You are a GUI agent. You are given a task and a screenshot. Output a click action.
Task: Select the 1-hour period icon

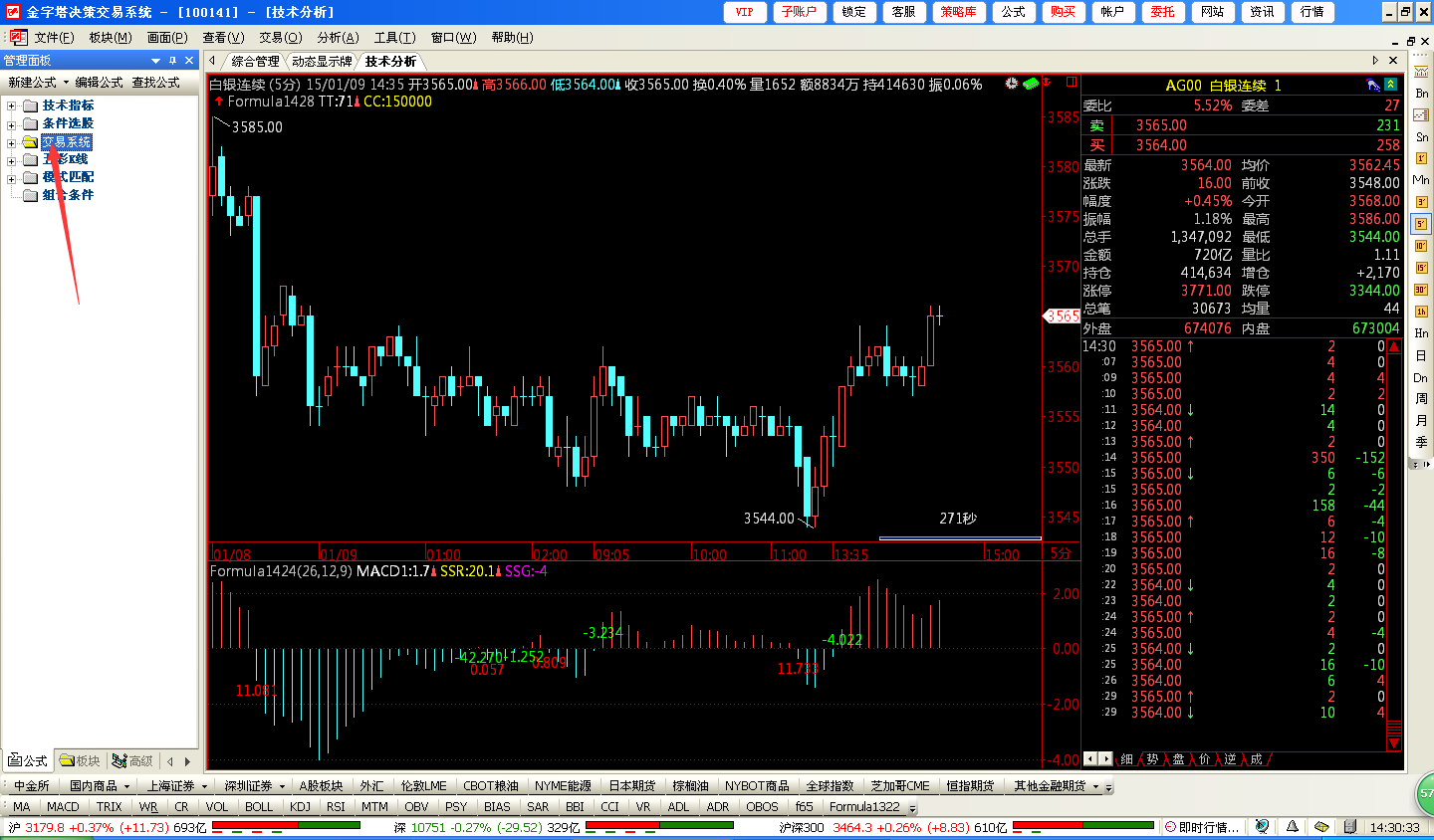(1421, 312)
